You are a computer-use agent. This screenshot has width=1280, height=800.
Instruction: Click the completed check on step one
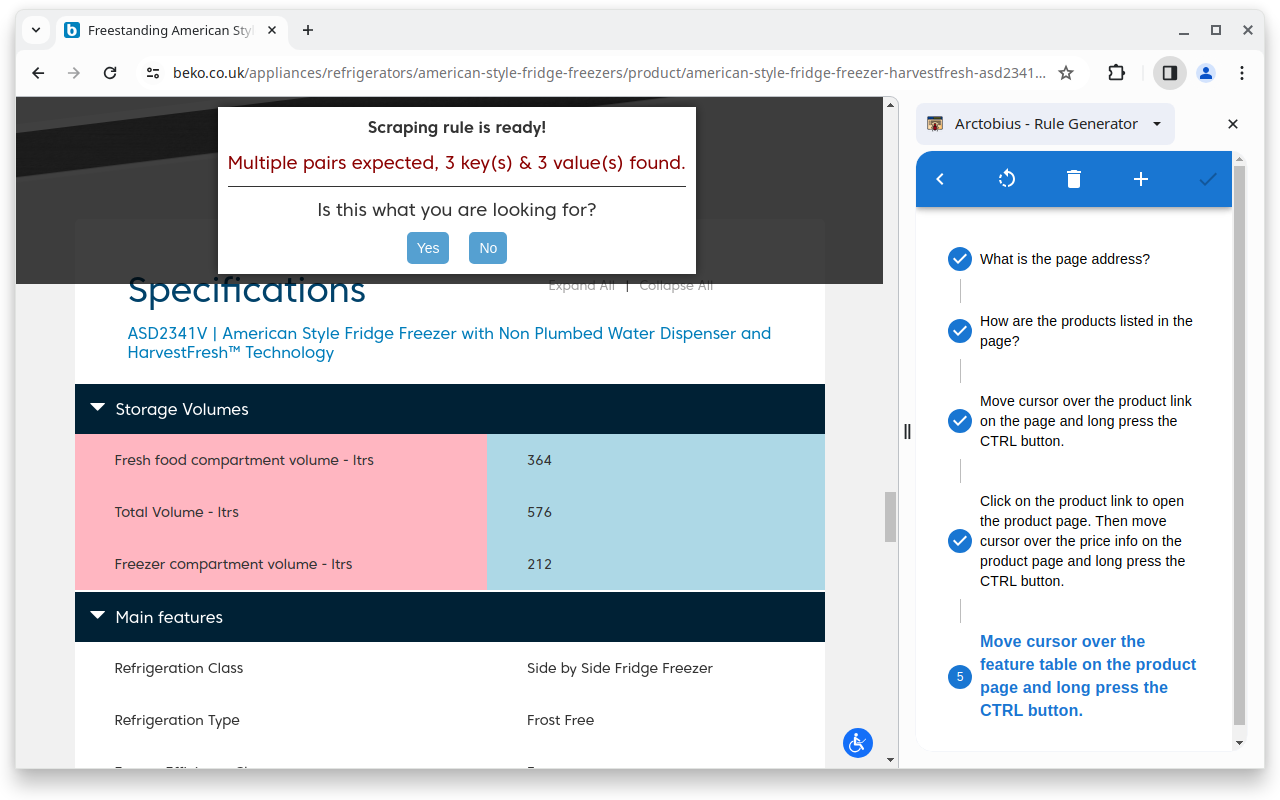point(959,258)
